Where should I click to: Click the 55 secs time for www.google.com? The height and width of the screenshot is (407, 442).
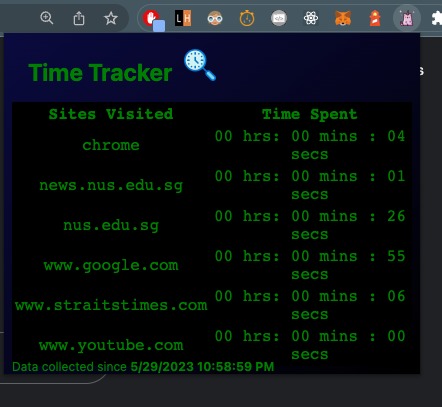click(310, 265)
